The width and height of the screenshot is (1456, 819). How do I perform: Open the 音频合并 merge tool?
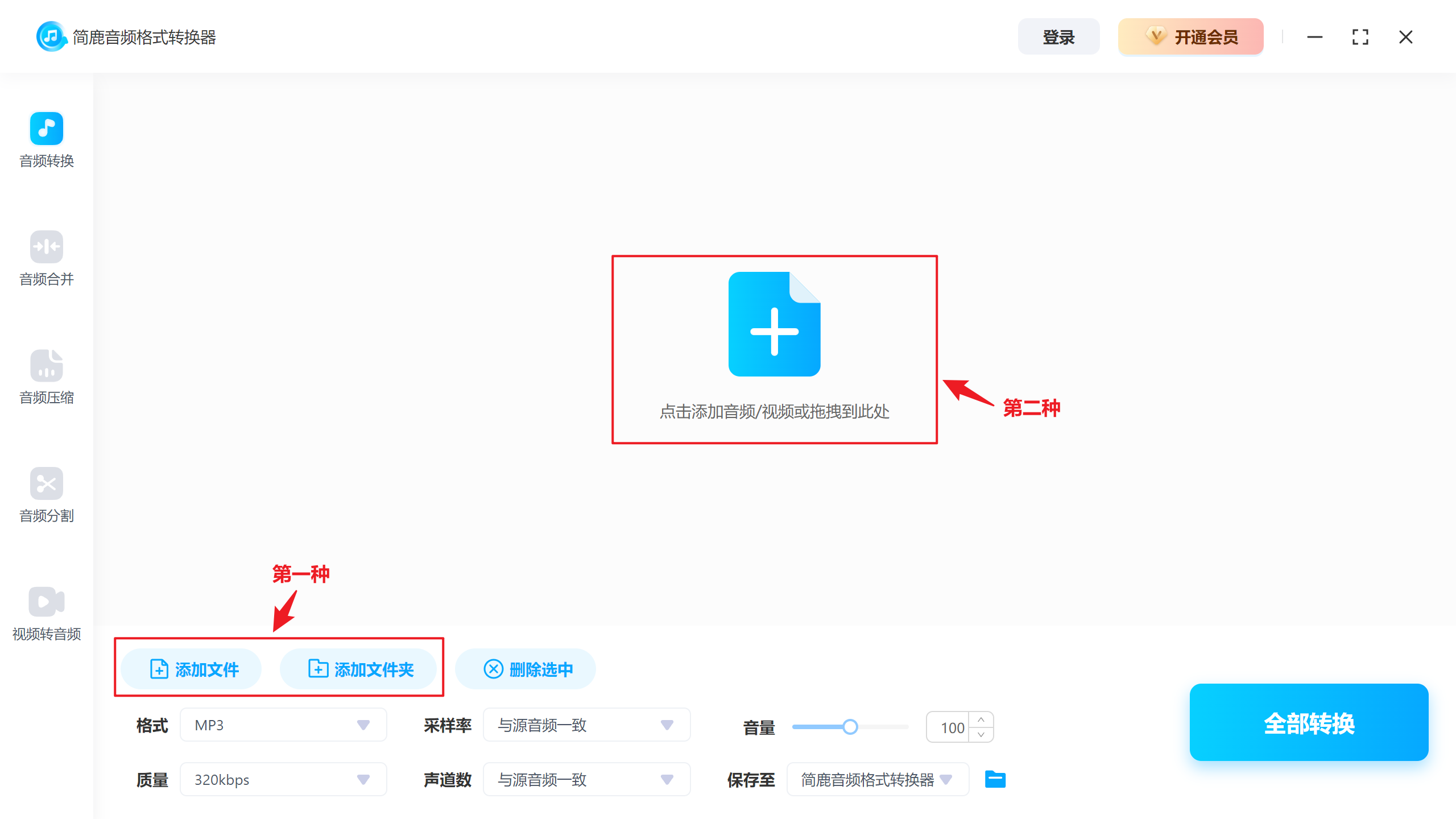point(46,259)
